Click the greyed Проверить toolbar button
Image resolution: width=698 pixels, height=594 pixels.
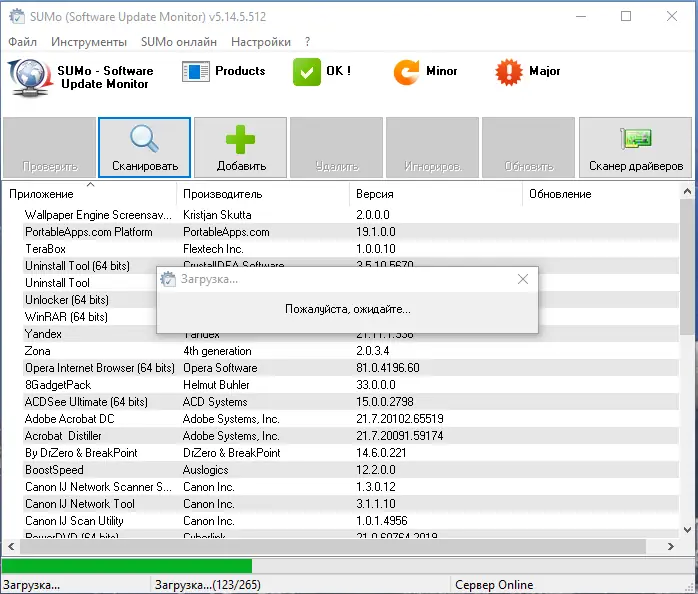[x=49, y=148]
